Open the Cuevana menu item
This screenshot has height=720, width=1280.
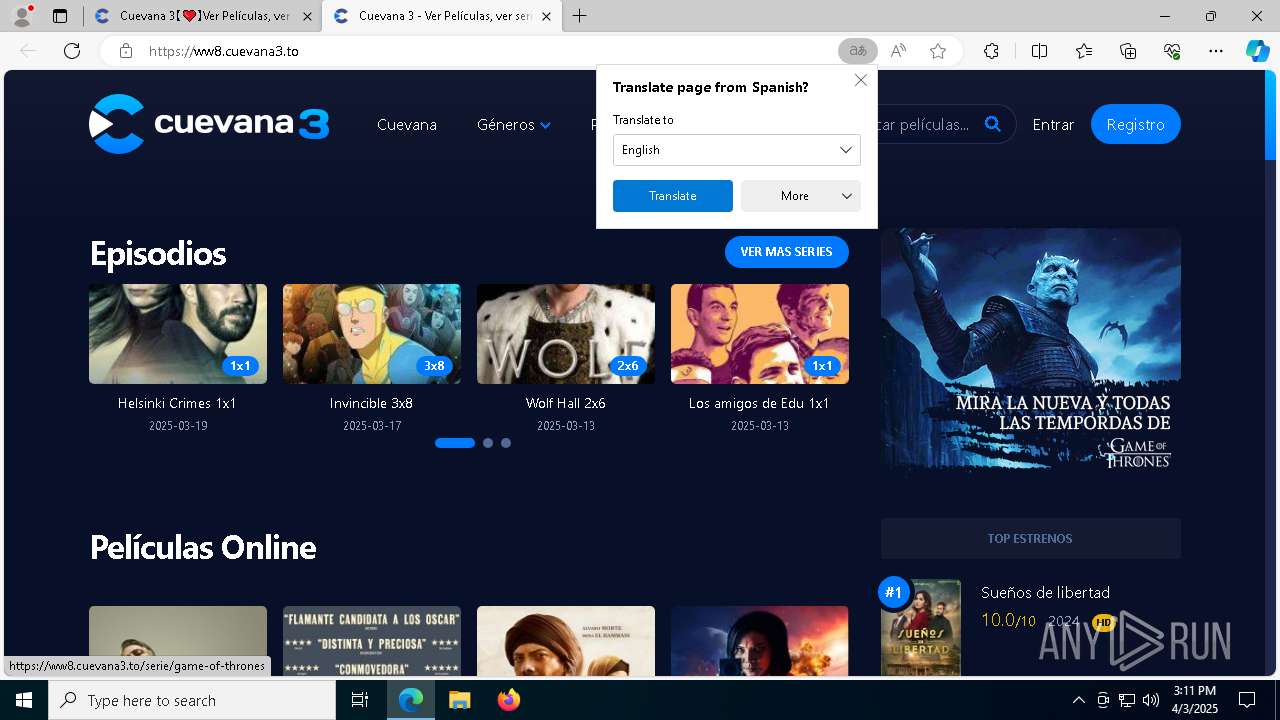[407, 124]
